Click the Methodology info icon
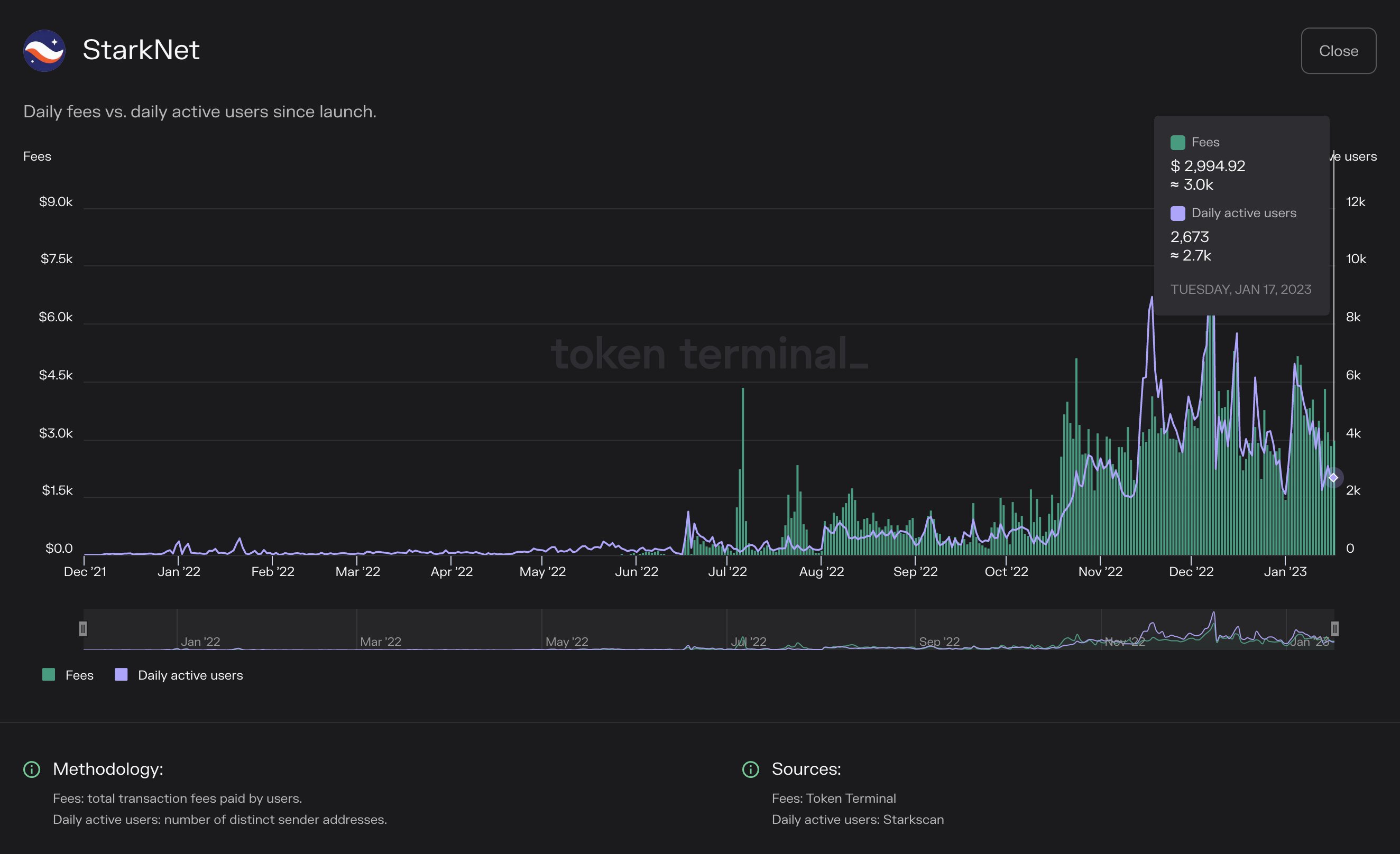This screenshot has height=854, width=1400. pyautogui.click(x=31, y=769)
